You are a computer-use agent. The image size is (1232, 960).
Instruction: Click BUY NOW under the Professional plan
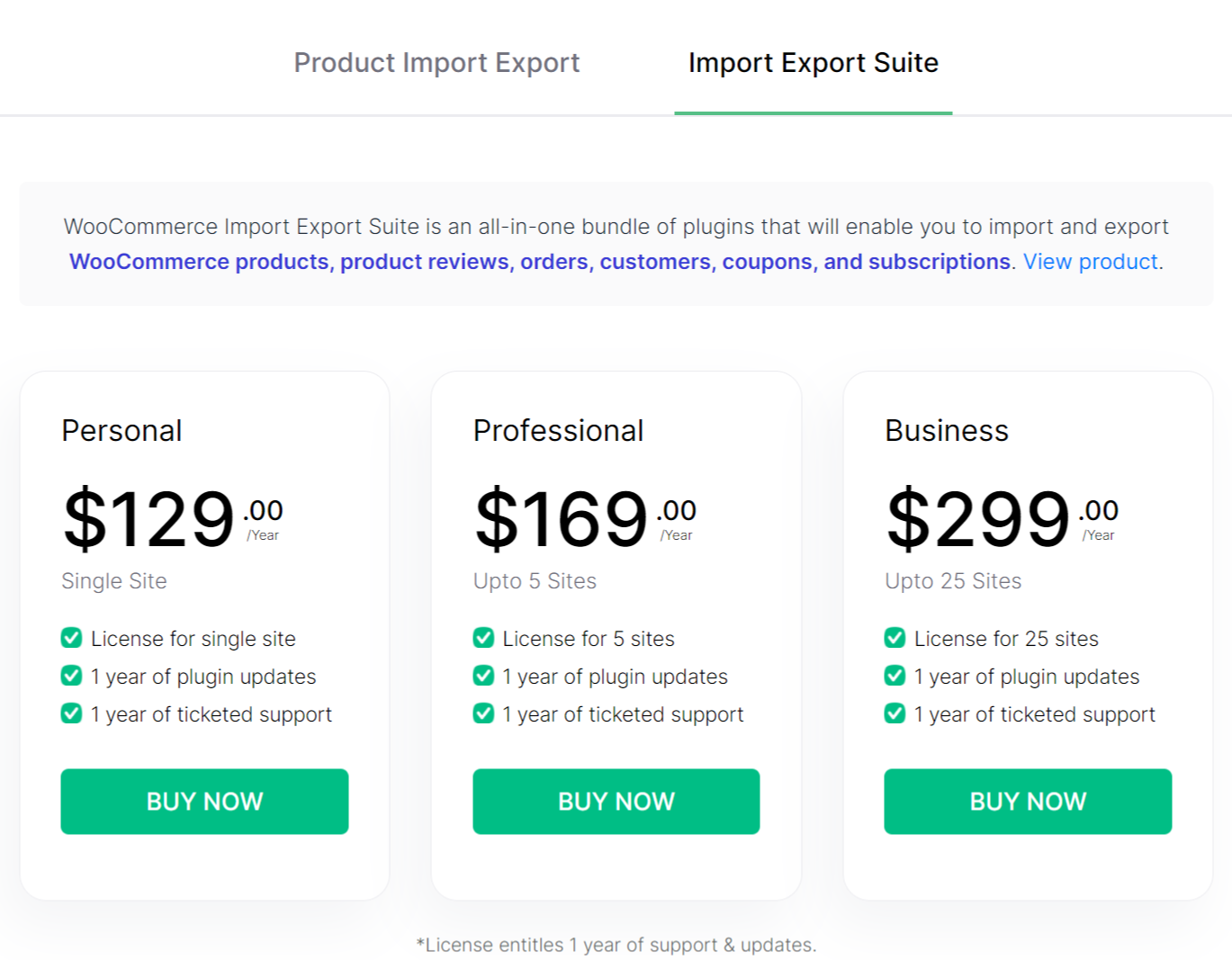tap(616, 801)
